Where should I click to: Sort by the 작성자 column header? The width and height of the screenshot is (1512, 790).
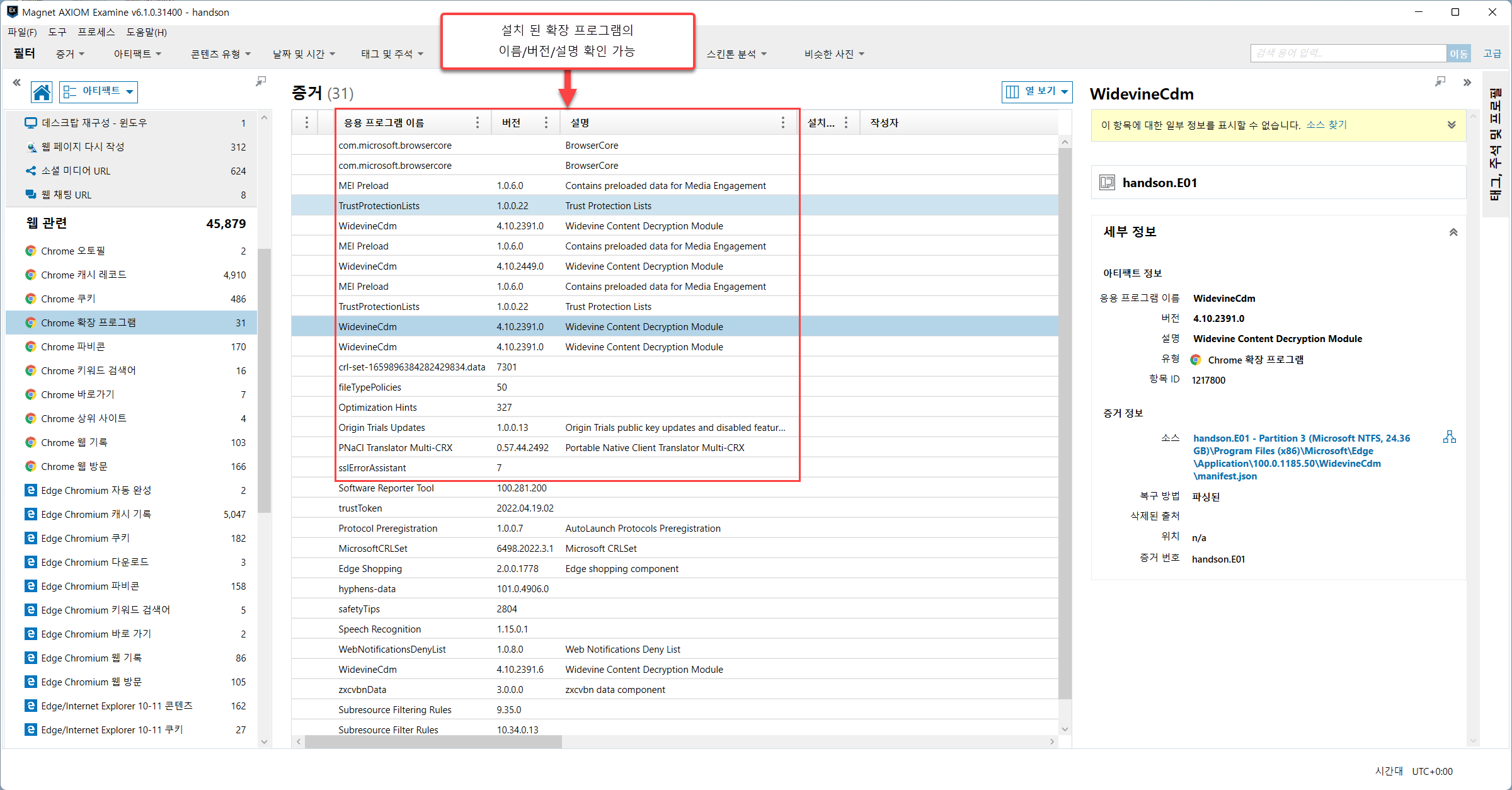pyautogui.click(x=884, y=123)
